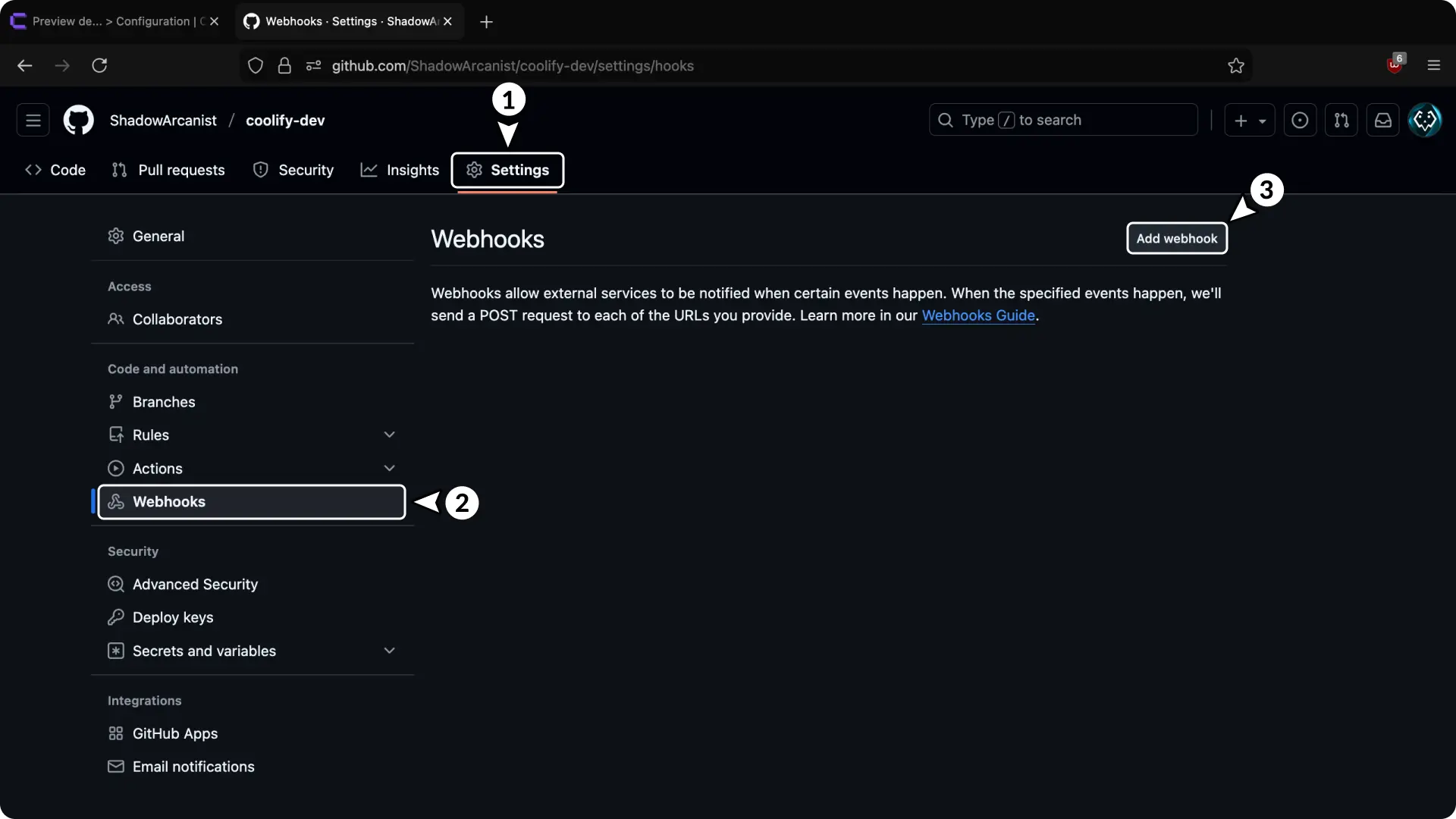Open the notifications inbox icon
This screenshot has width=1456, height=819.
[x=1382, y=120]
